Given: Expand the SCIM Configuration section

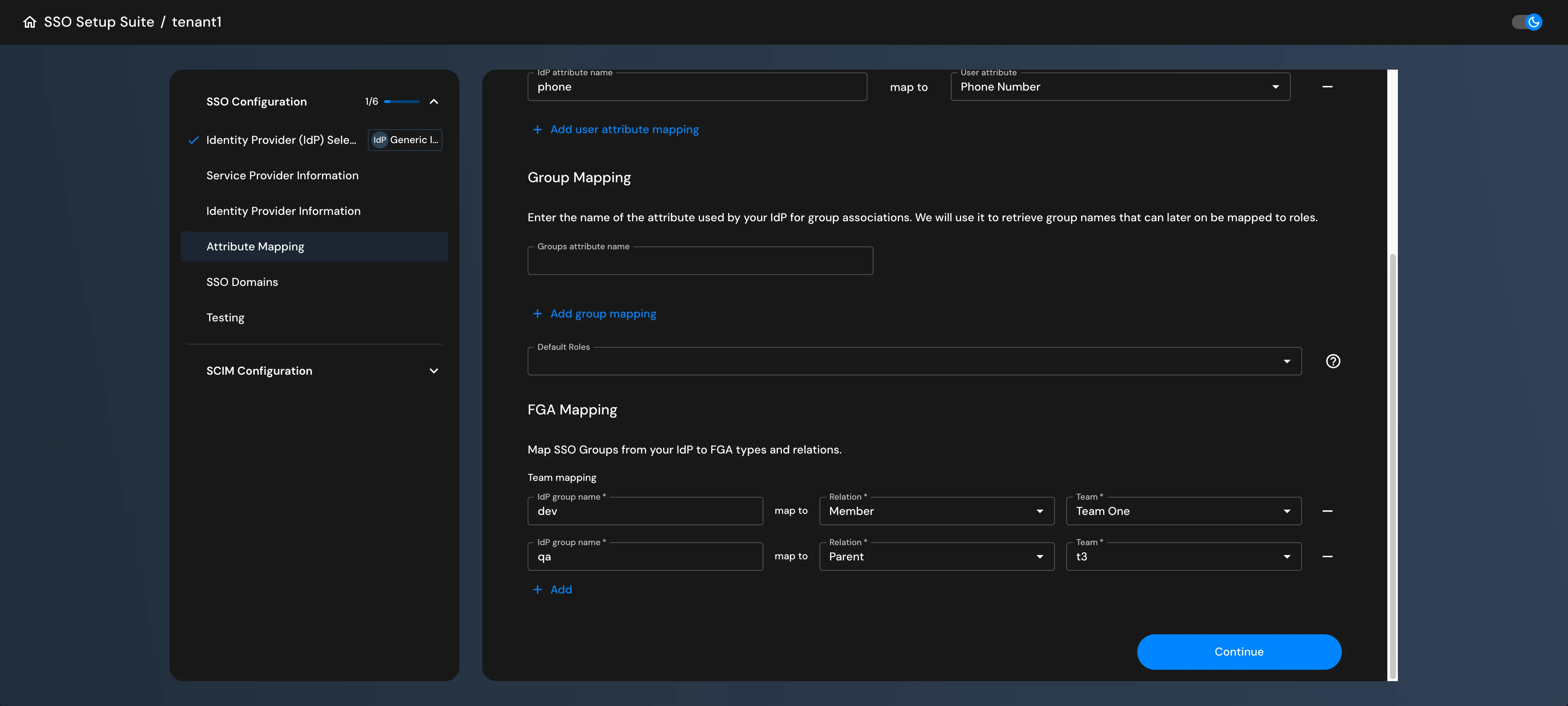Looking at the screenshot, I should tap(434, 371).
